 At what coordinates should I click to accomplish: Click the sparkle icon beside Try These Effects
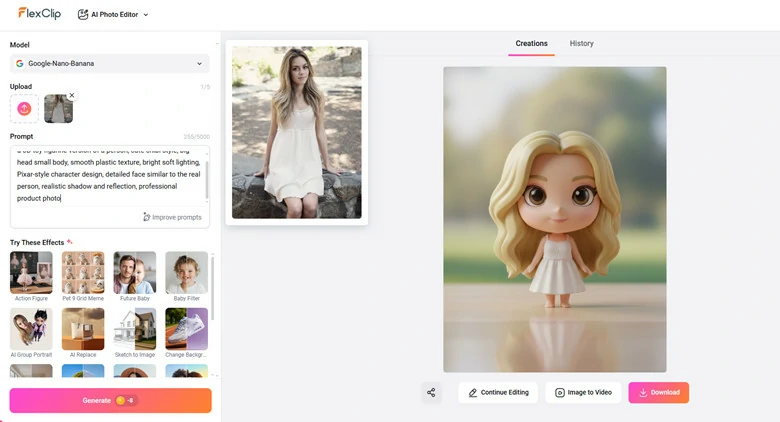(x=70, y=242)
